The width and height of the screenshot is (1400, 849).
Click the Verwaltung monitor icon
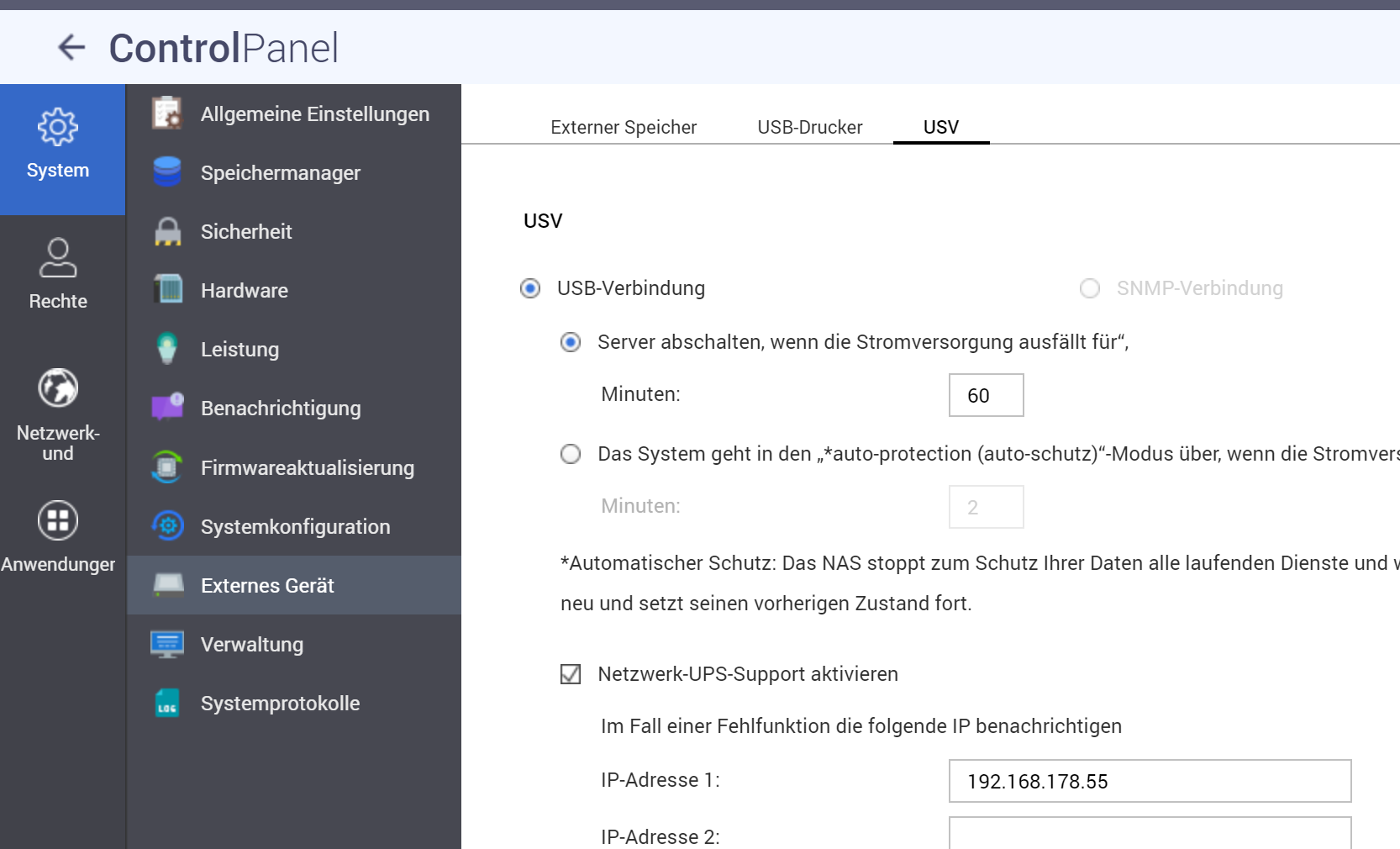tap(167, 644)
